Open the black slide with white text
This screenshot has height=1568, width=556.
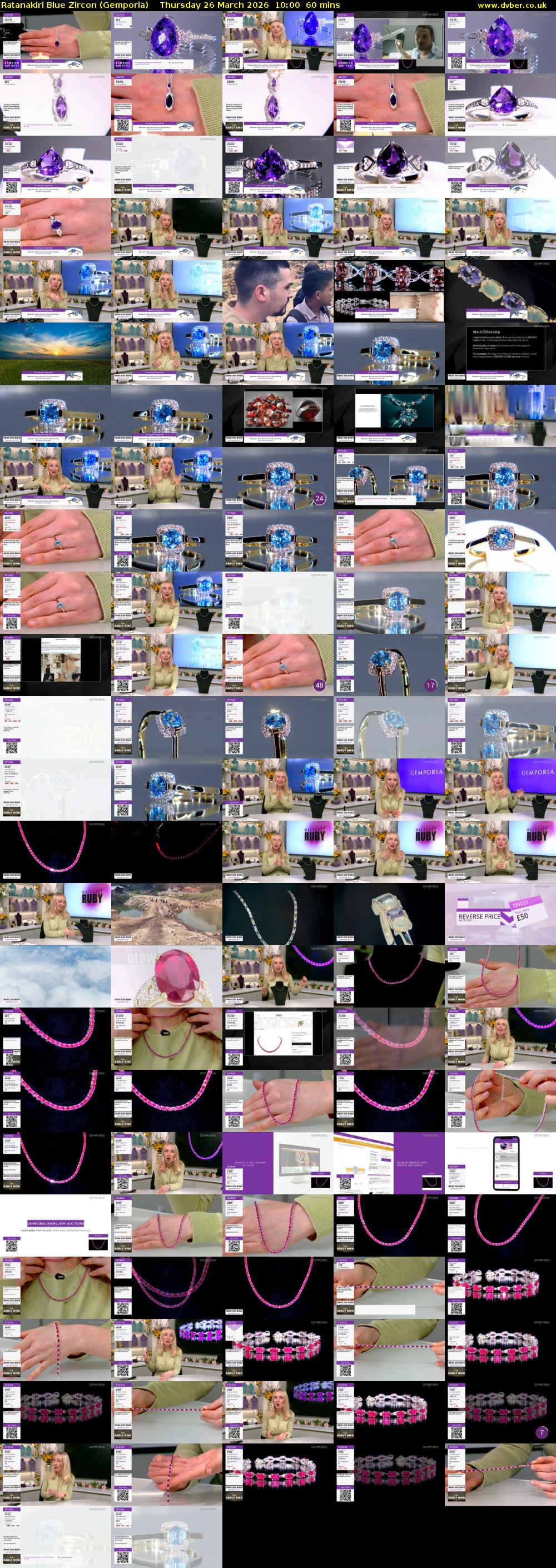point(500,353)
